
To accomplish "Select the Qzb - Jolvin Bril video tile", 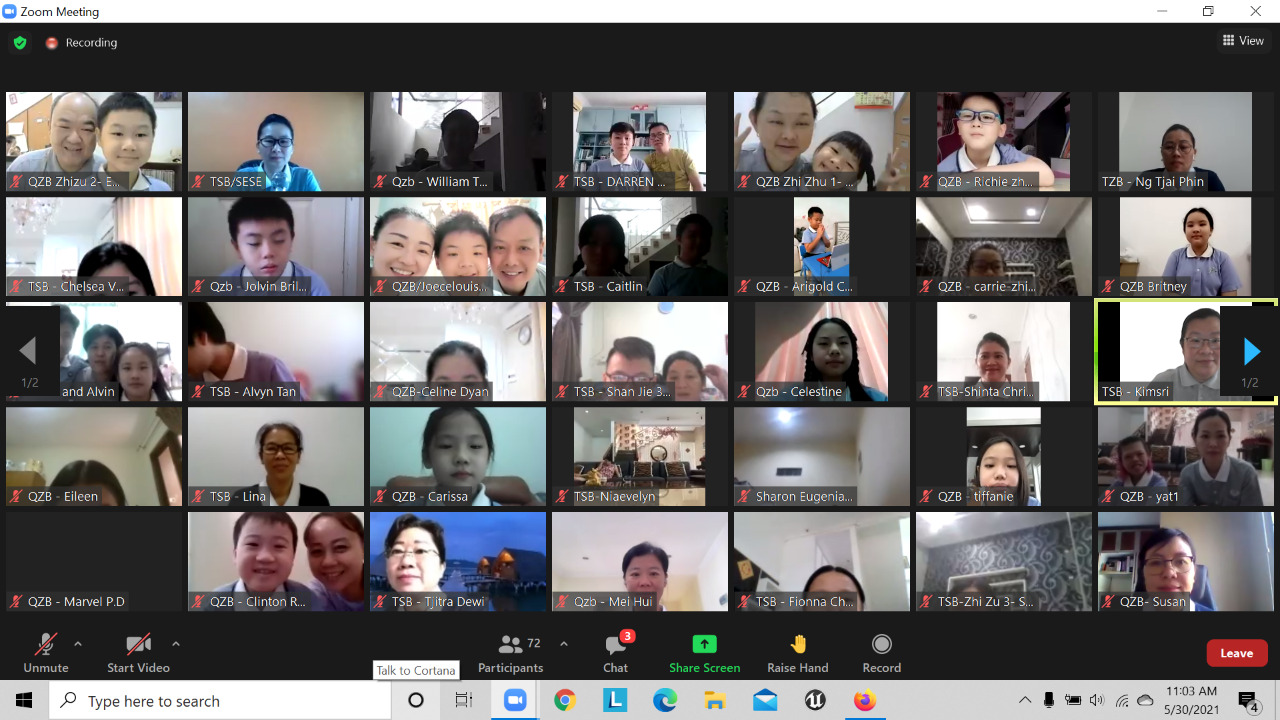I will pos(276,247).
